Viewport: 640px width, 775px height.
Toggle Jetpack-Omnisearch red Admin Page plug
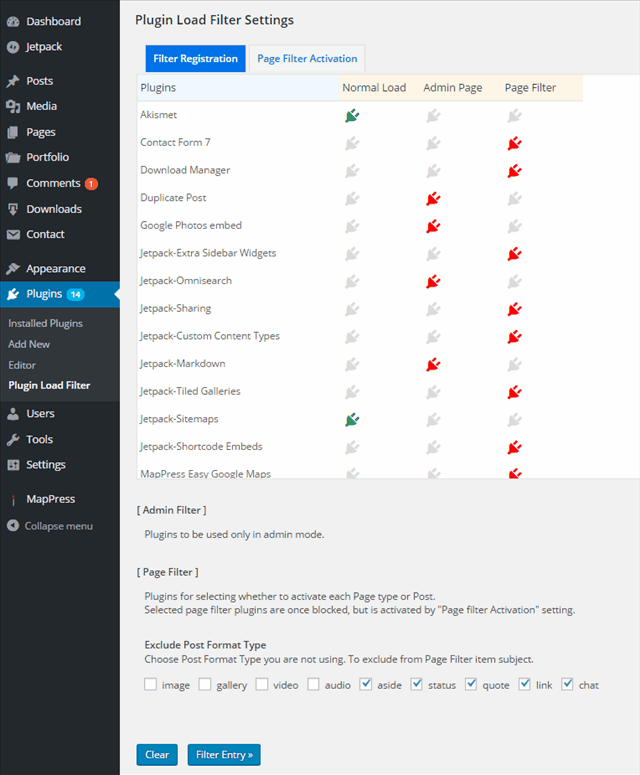(433, 282)
